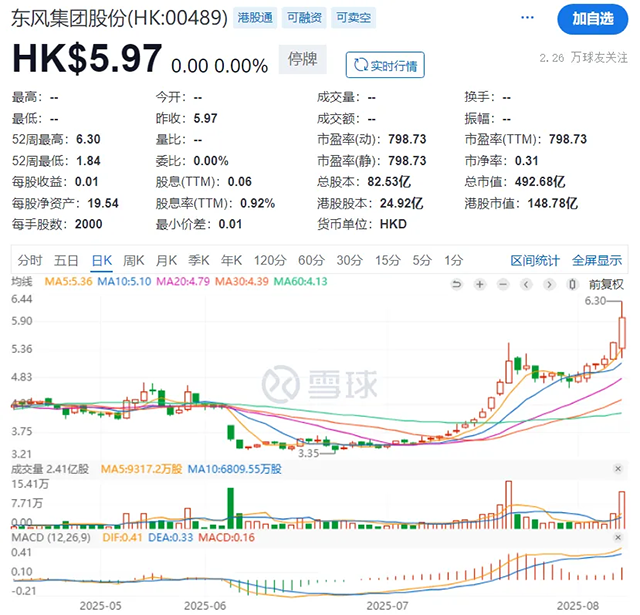Switch to the 15分 interval tab
640x615 pixels.
point(388,260)
